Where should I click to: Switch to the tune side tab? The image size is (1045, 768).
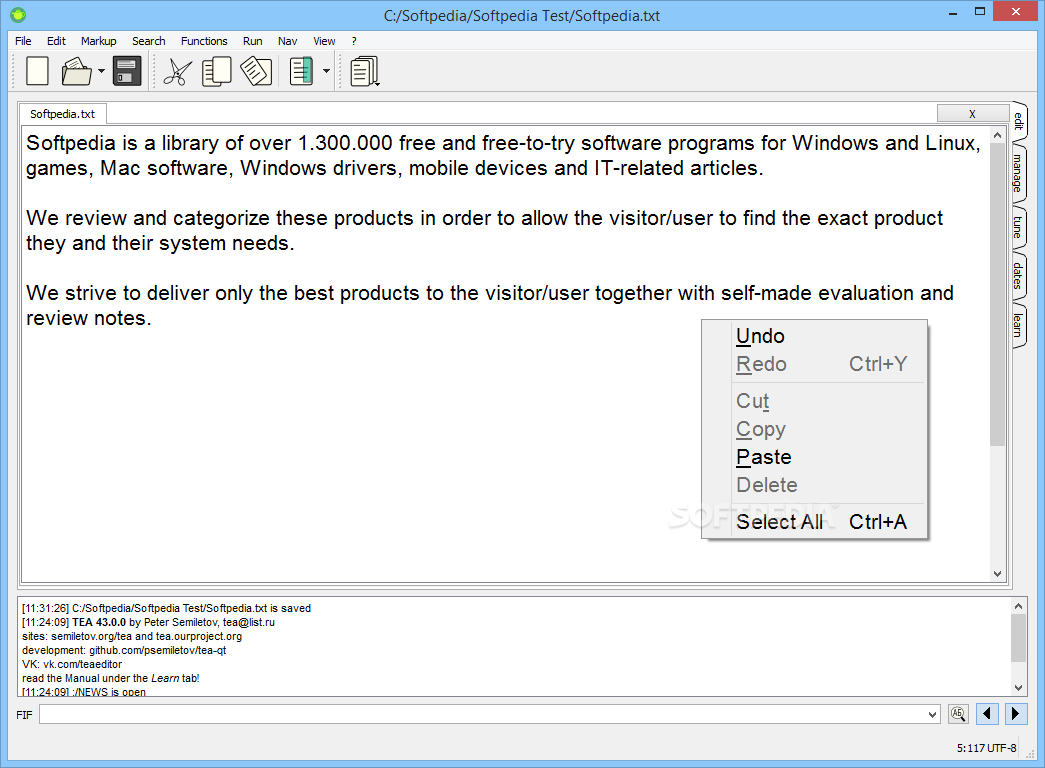pos(1019,227)
